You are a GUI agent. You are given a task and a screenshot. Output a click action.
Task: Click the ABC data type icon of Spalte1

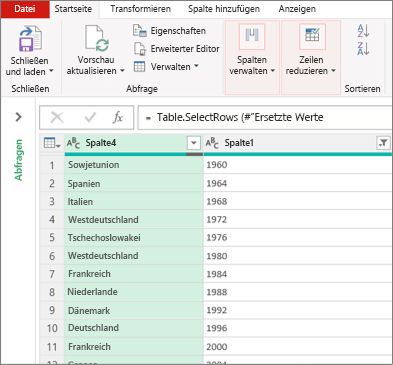(x=212, y=143)
